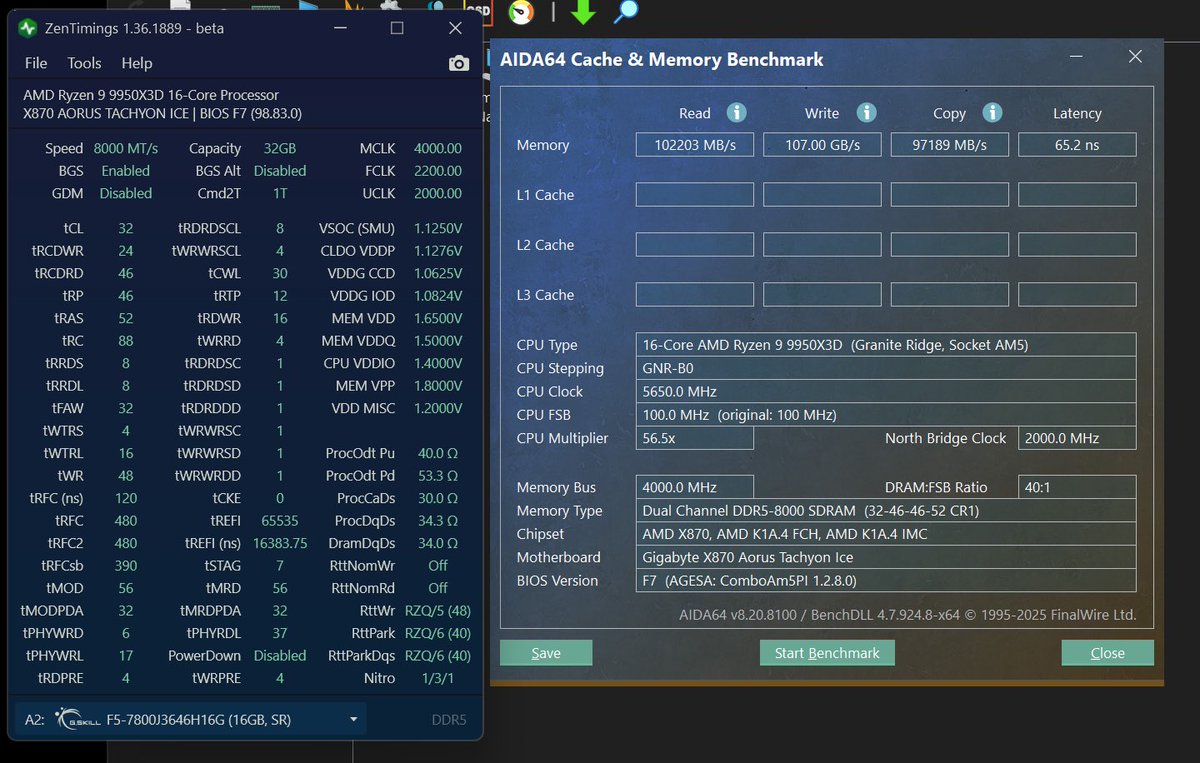Click the Nitro value 1/3/1

438,678
